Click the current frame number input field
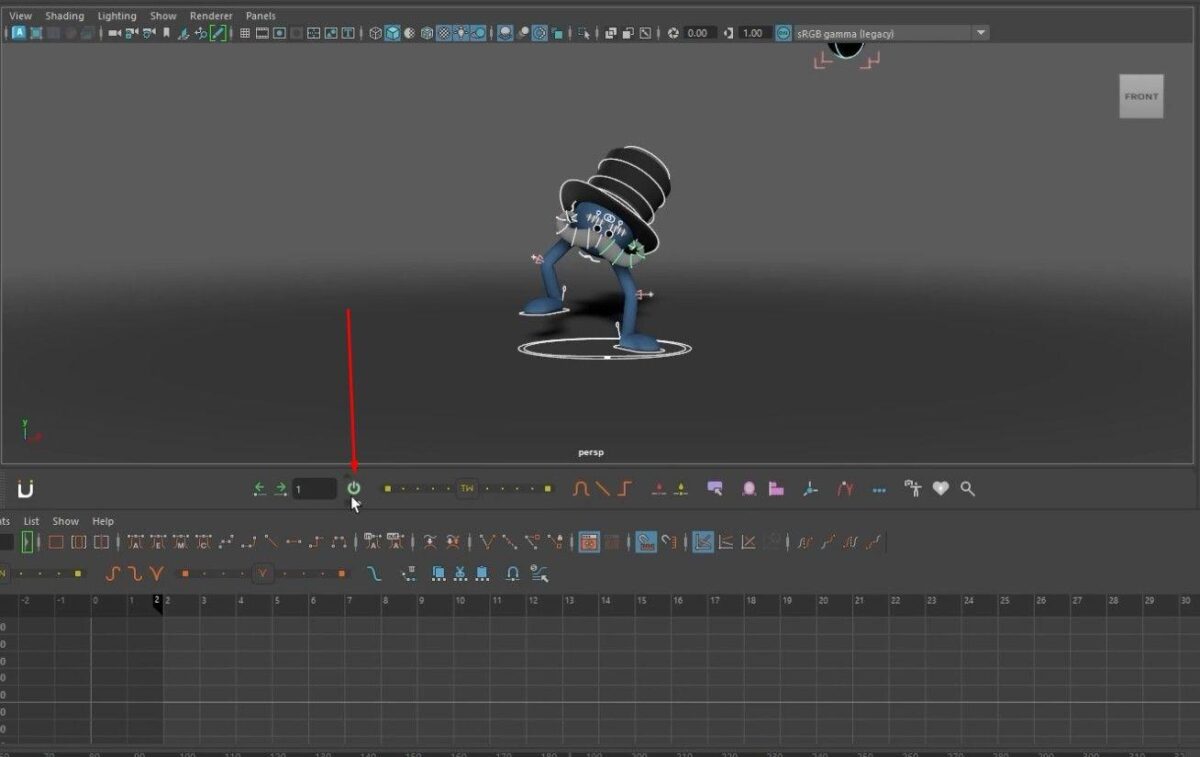This screenshot has height=757, width=1200. pos(315,488)
